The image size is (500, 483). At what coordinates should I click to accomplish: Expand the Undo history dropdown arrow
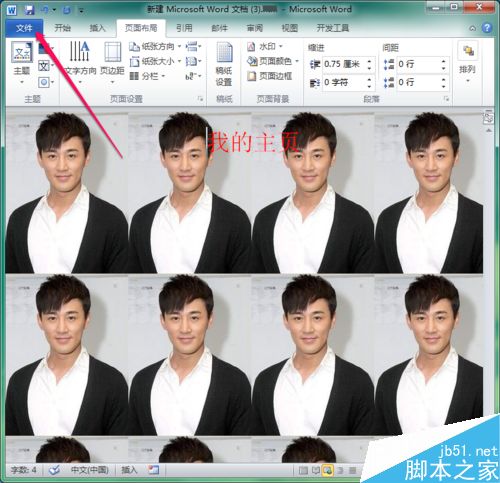point(54,10)
